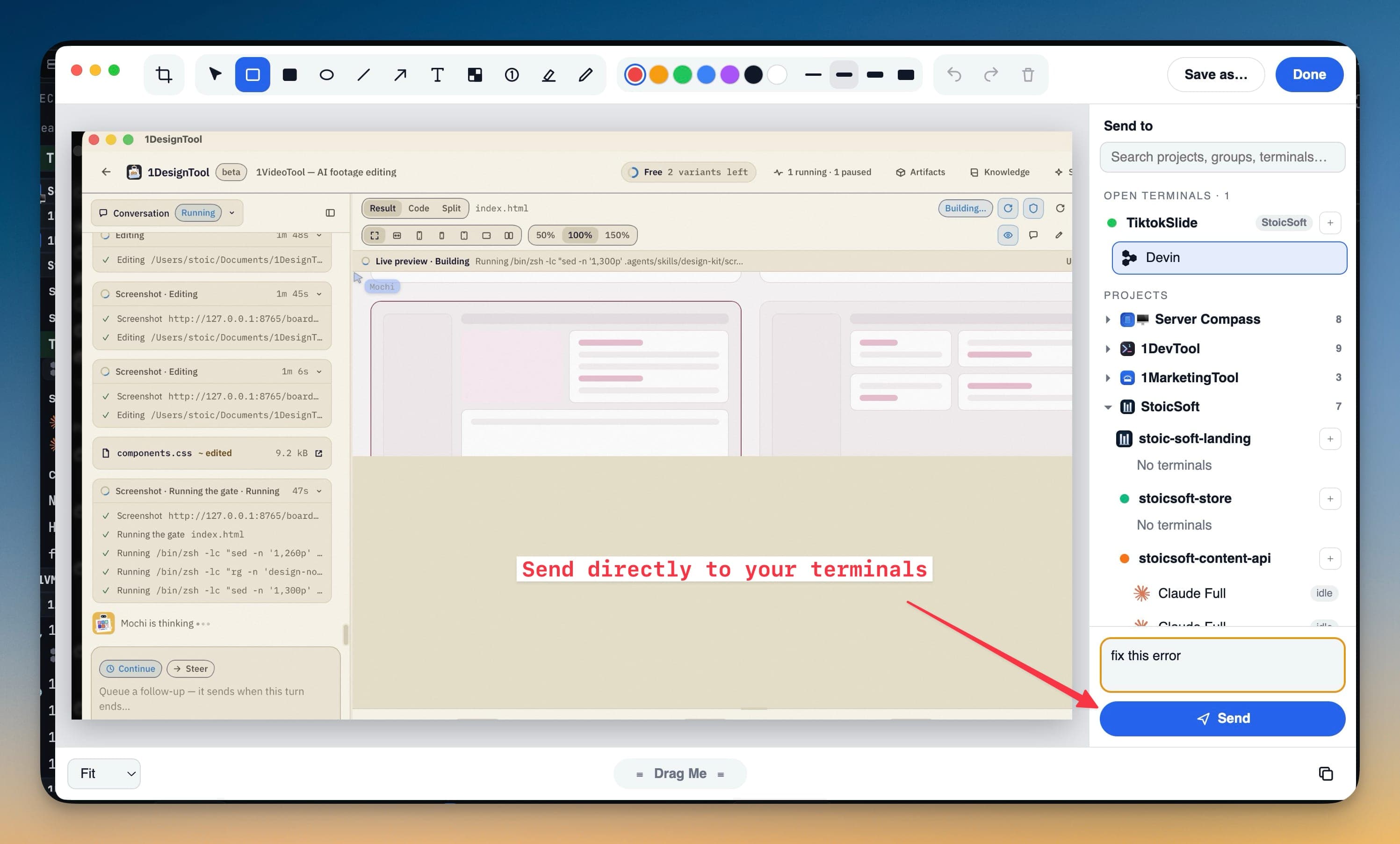
Task: Expand the 1MarketingTool project
Action: pyautogui.click(x=1107, y=378)
